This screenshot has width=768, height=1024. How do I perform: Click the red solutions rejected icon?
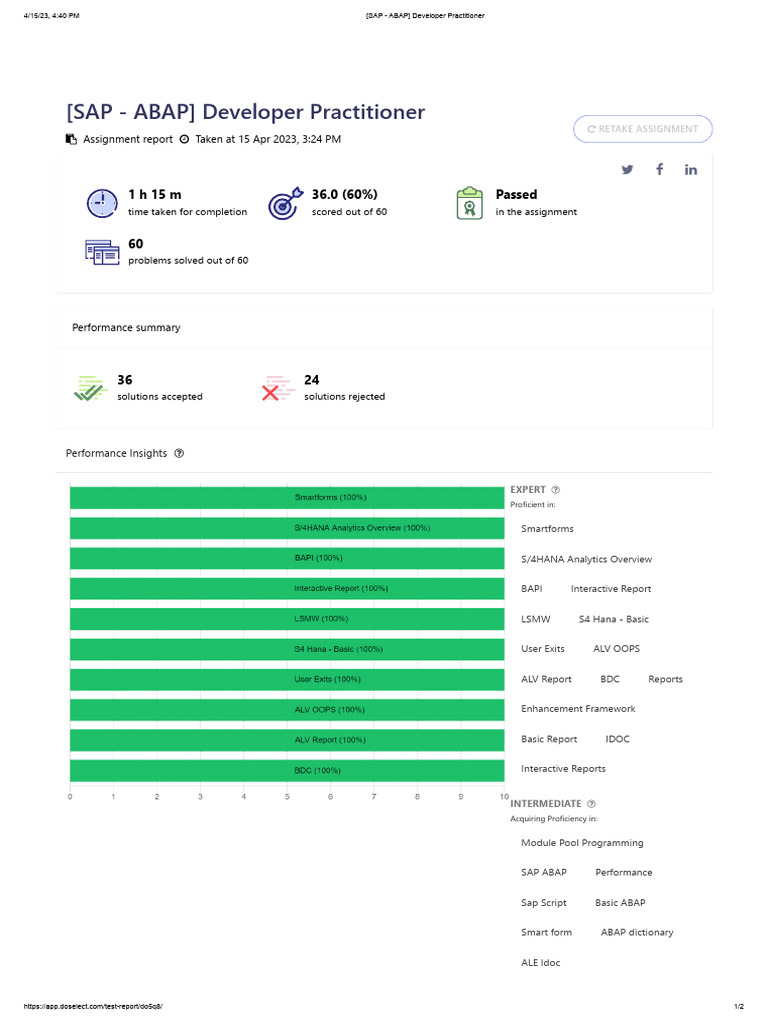(276, 388)
